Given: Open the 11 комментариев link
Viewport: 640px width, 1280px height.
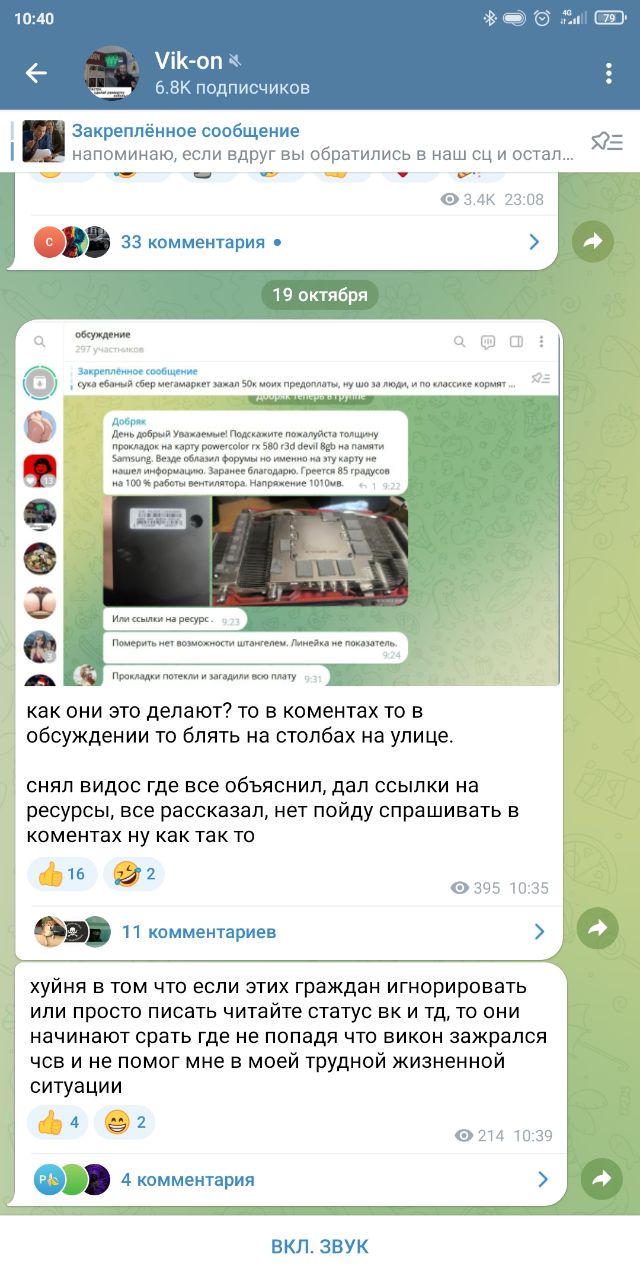Looking at the screenshot, I should click(x=199, y=932).
